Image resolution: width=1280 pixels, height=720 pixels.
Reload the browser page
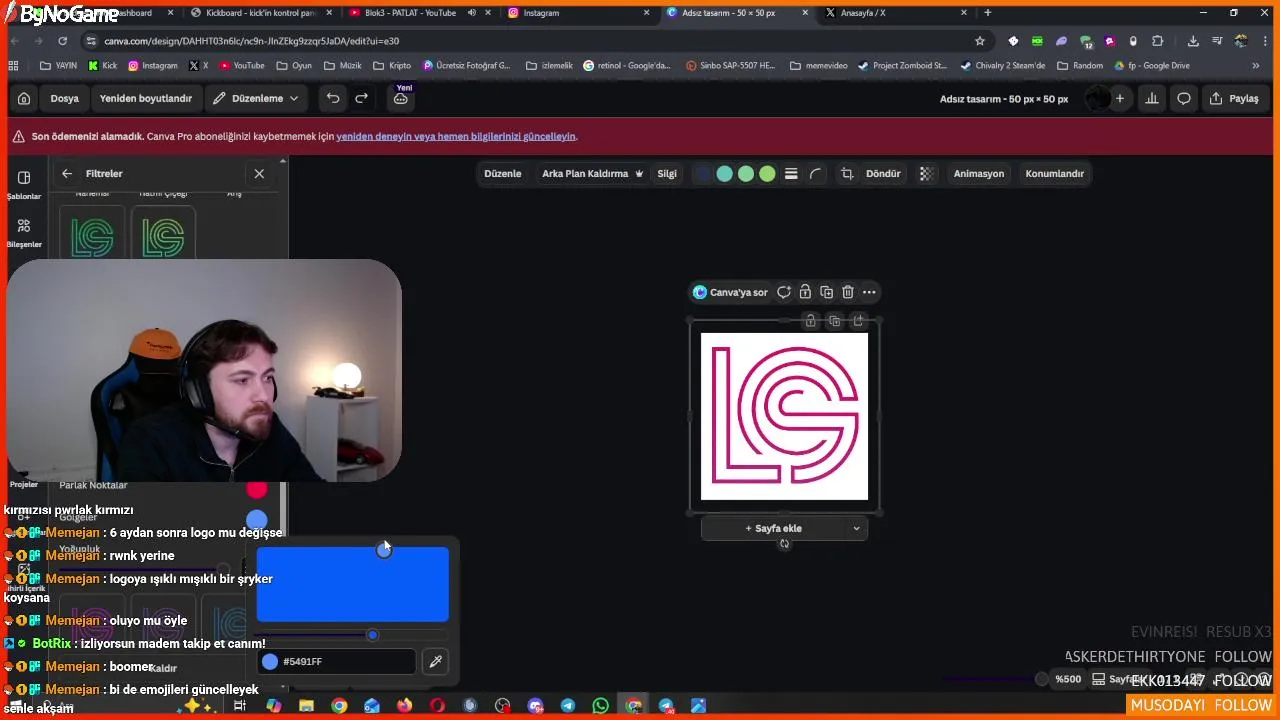[62, 41]
